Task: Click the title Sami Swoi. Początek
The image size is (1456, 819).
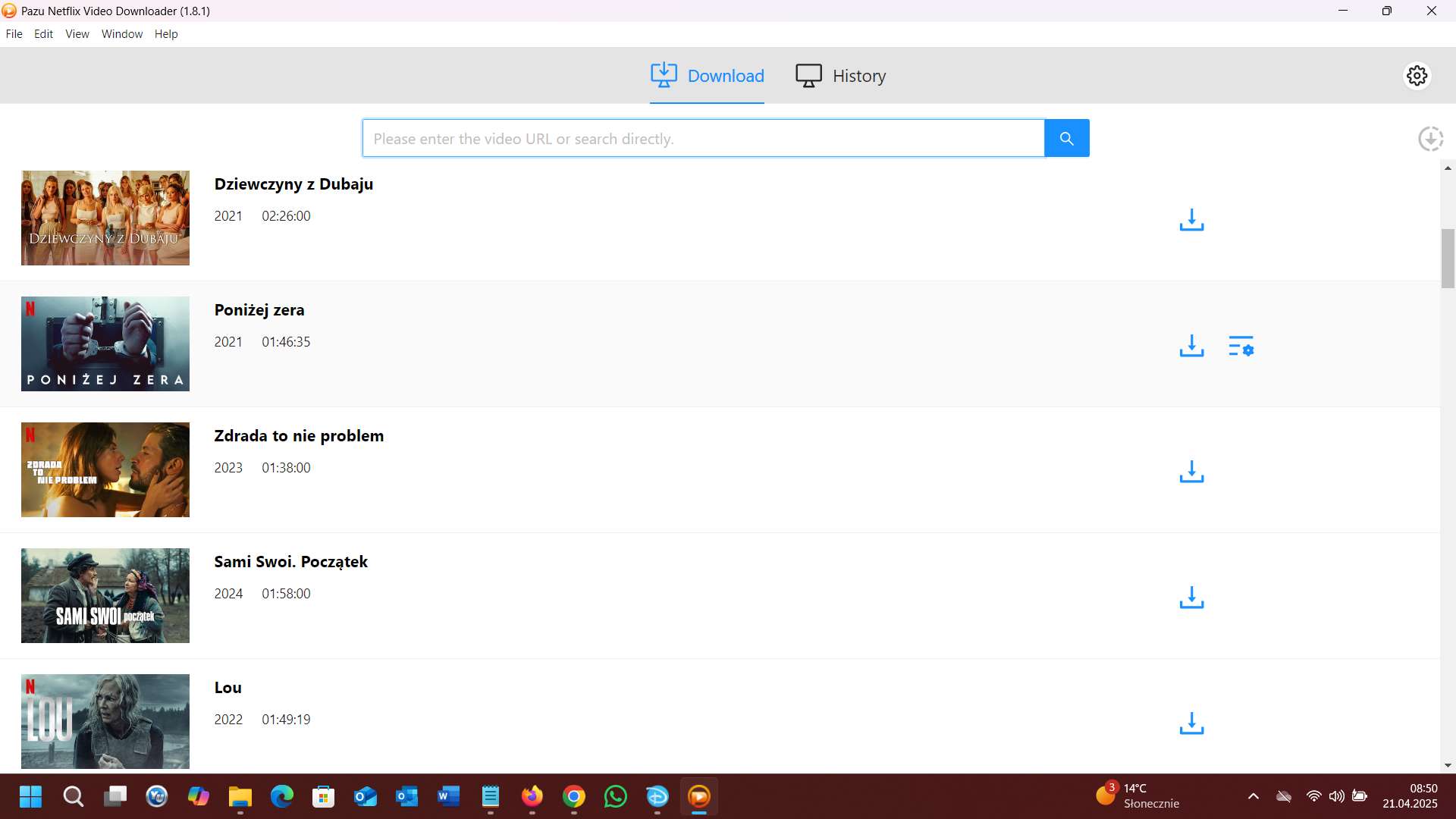Action: (x=290, y=562)
